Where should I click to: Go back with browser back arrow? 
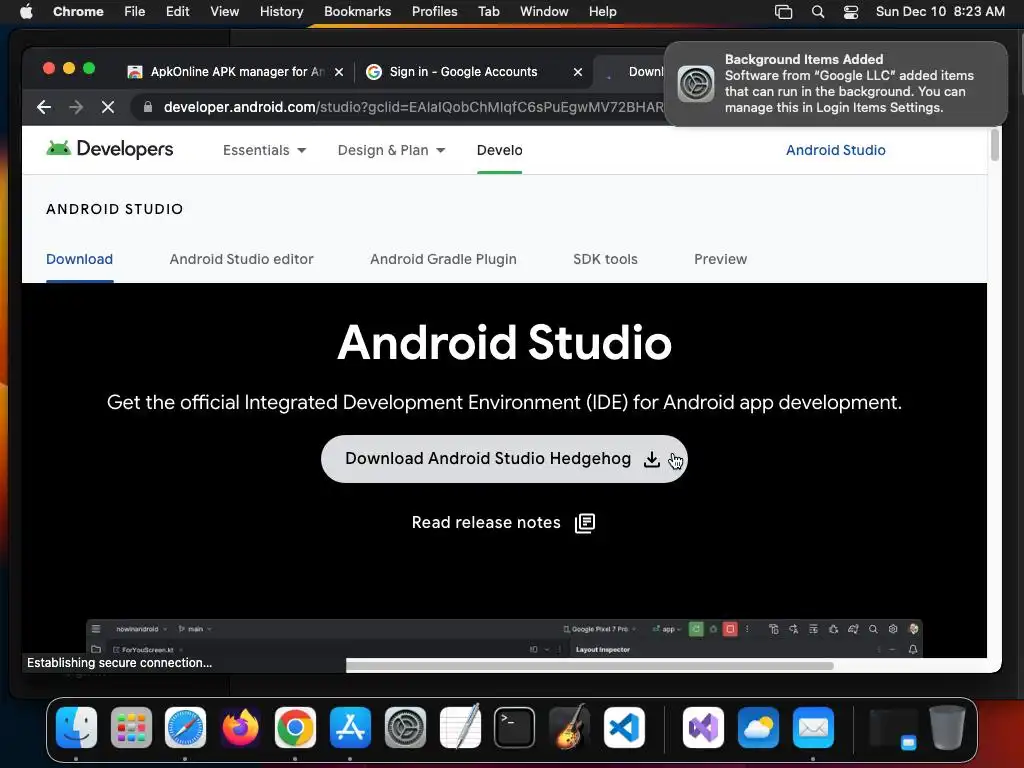(44, 107)
